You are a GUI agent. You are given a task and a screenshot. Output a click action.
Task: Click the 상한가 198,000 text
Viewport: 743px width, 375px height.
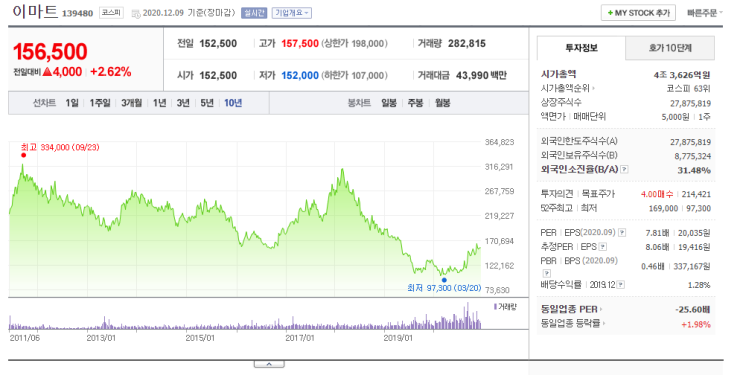(x=354, y=44)
